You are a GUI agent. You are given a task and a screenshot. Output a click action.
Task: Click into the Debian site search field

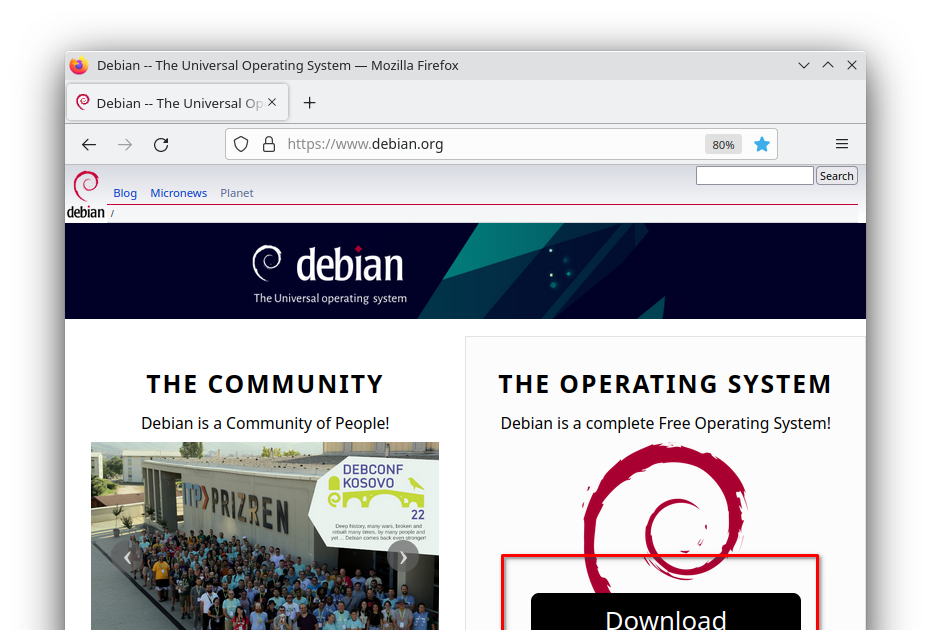[754, 176]
